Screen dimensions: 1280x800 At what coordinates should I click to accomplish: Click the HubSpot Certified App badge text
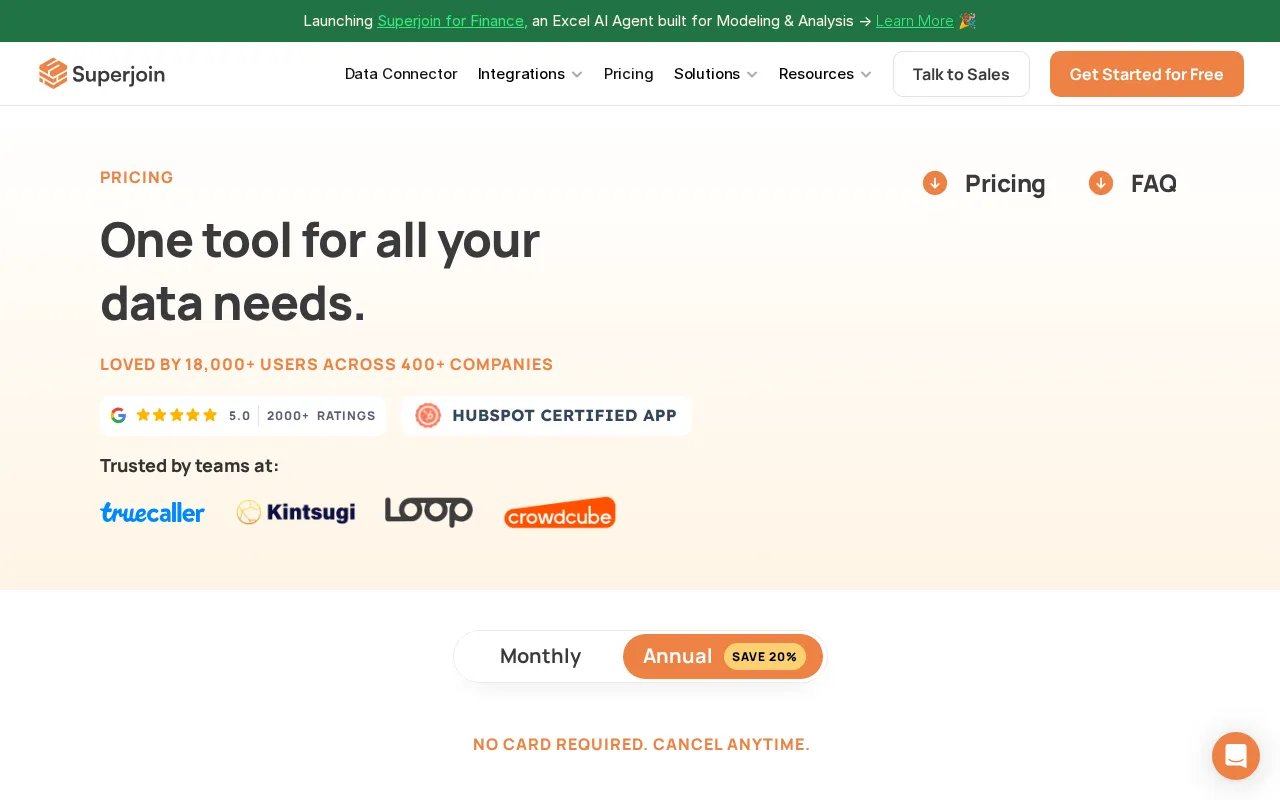coord(565,415)
